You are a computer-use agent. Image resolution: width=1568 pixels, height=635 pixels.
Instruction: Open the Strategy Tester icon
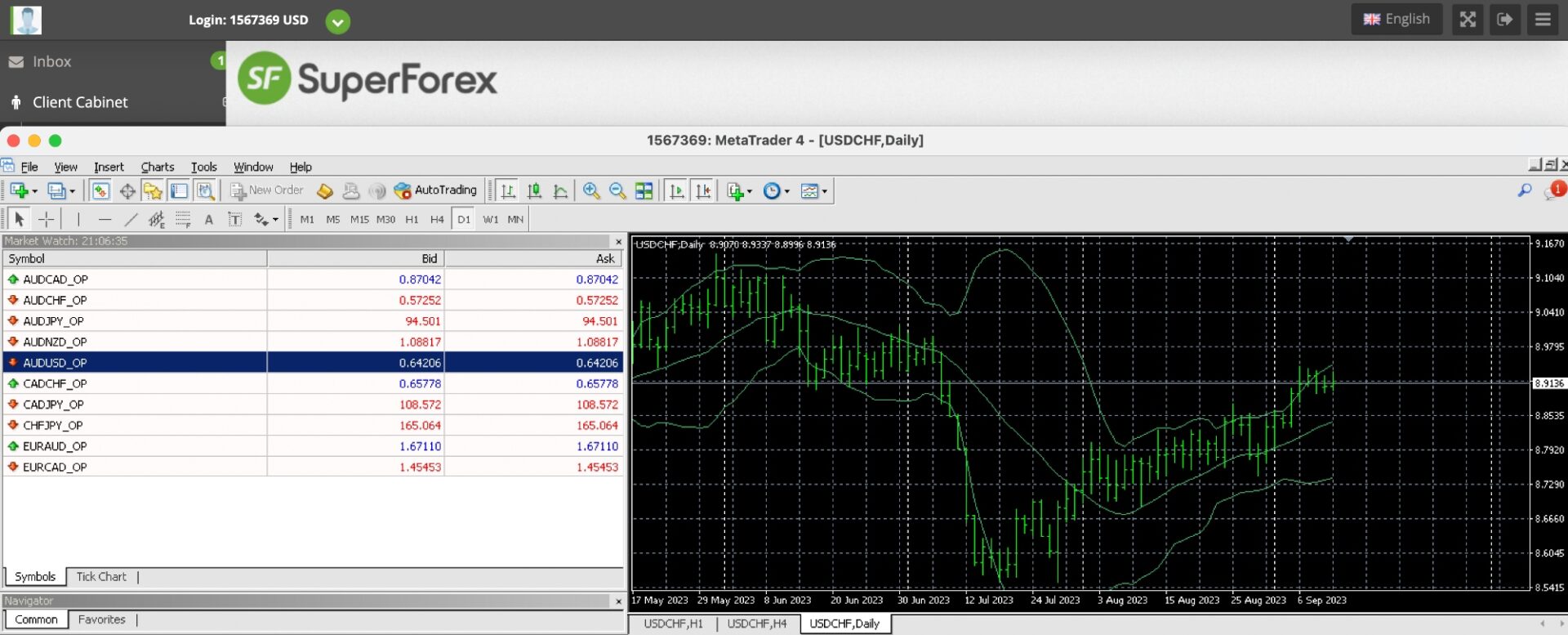pos(205,191)
